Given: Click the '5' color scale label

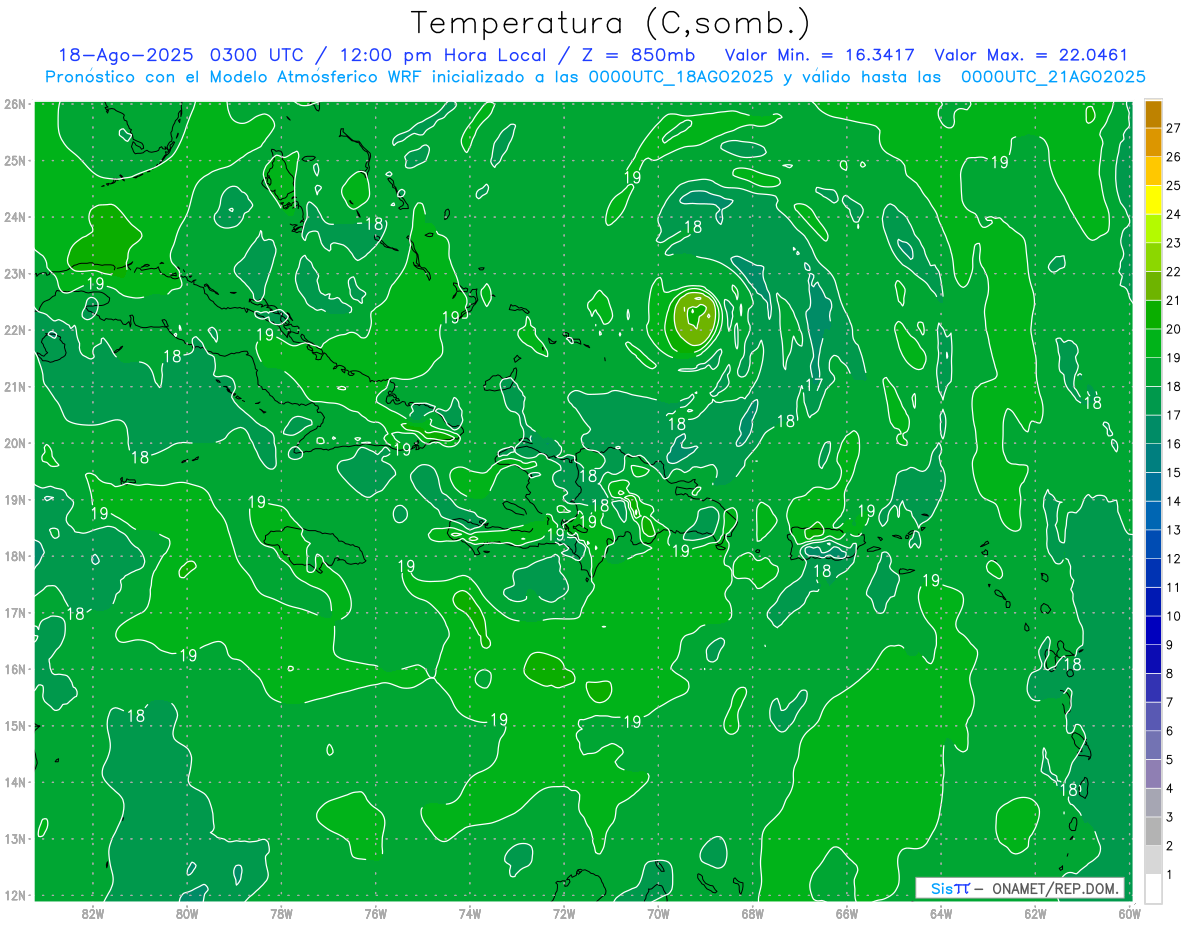Looking at the screenshot, I should (1169, 760).
